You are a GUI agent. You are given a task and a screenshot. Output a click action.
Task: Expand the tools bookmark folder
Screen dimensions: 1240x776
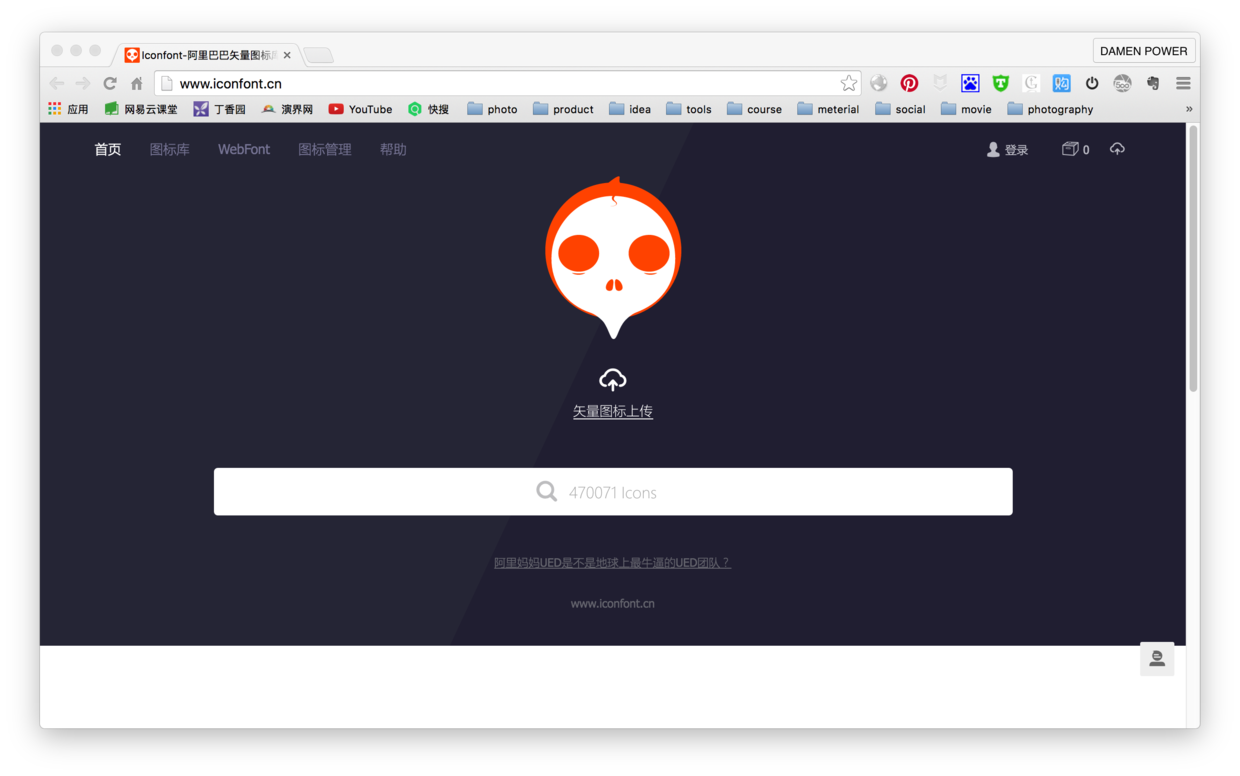pyautogui.click(x=689, y=109)
